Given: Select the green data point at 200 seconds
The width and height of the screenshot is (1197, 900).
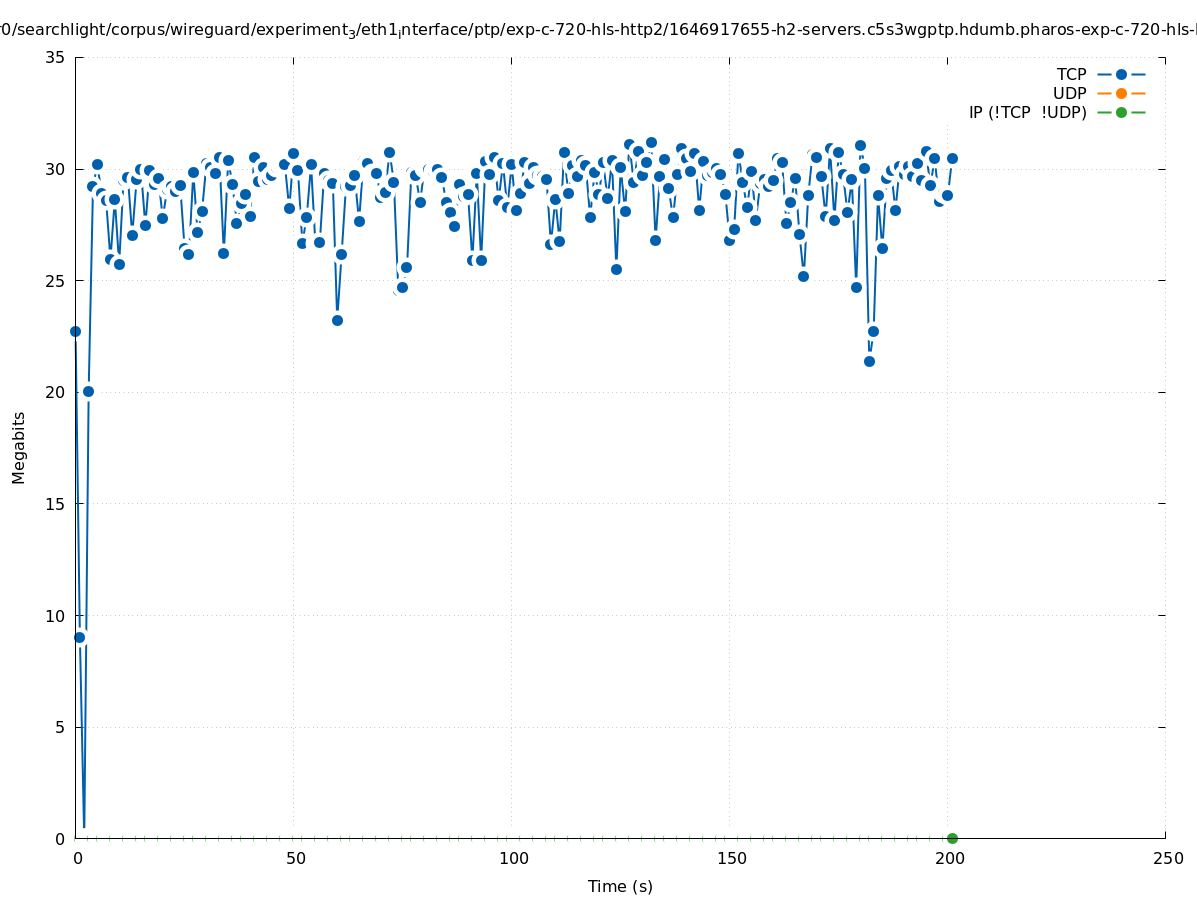Looking at the screenshot, I should point(952,838).
